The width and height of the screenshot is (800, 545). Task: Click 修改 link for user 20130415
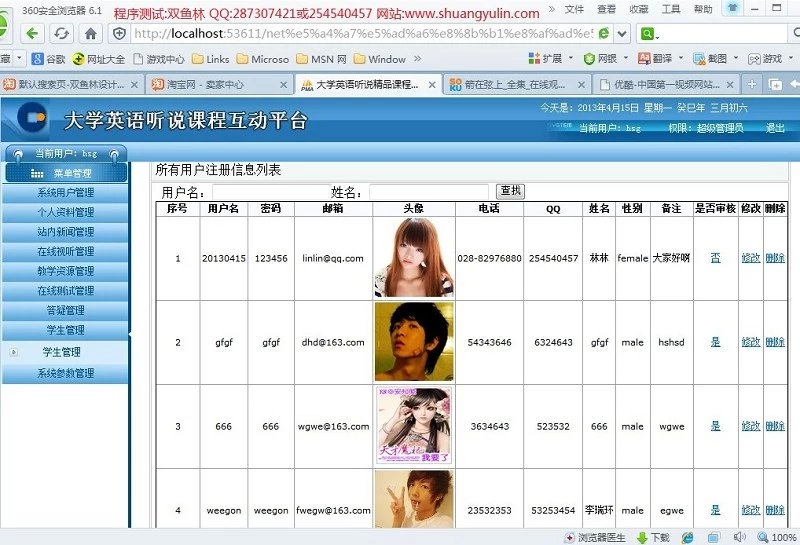(751, 258)
